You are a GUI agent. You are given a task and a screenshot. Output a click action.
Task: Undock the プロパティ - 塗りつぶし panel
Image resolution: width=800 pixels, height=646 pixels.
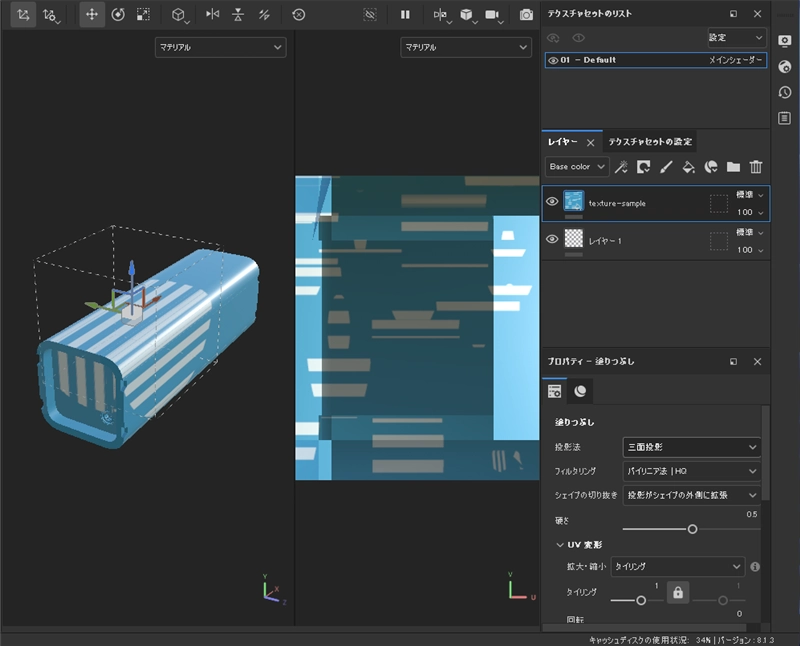pos(733,362)
